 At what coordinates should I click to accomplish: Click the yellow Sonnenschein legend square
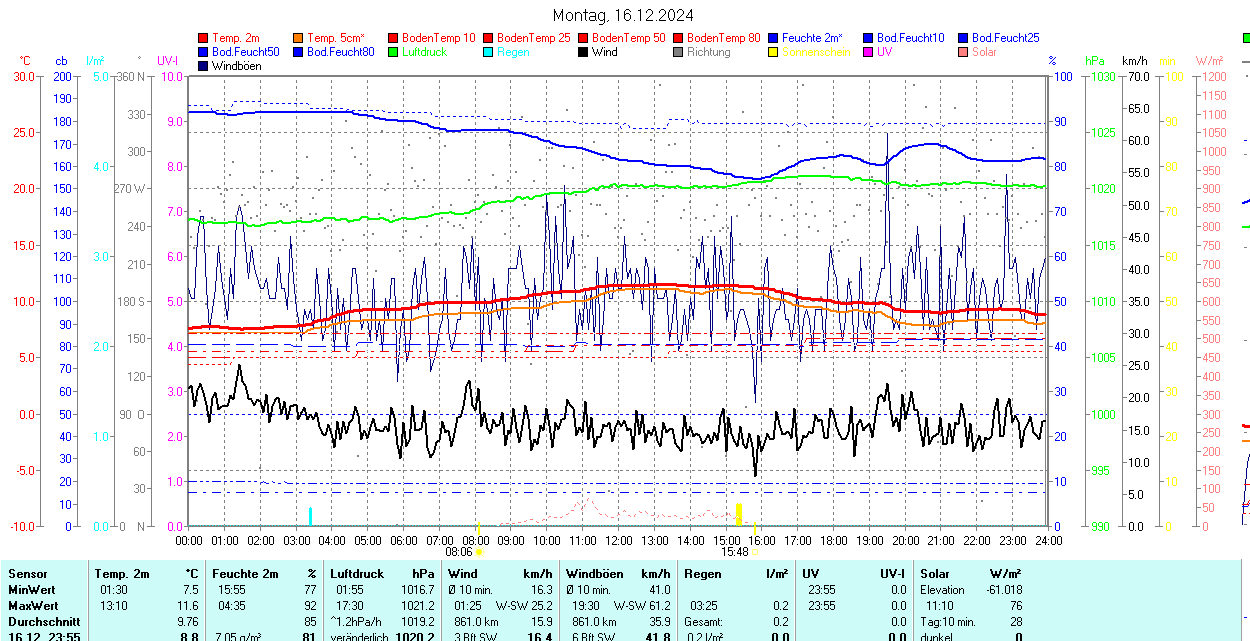point(773,52)
